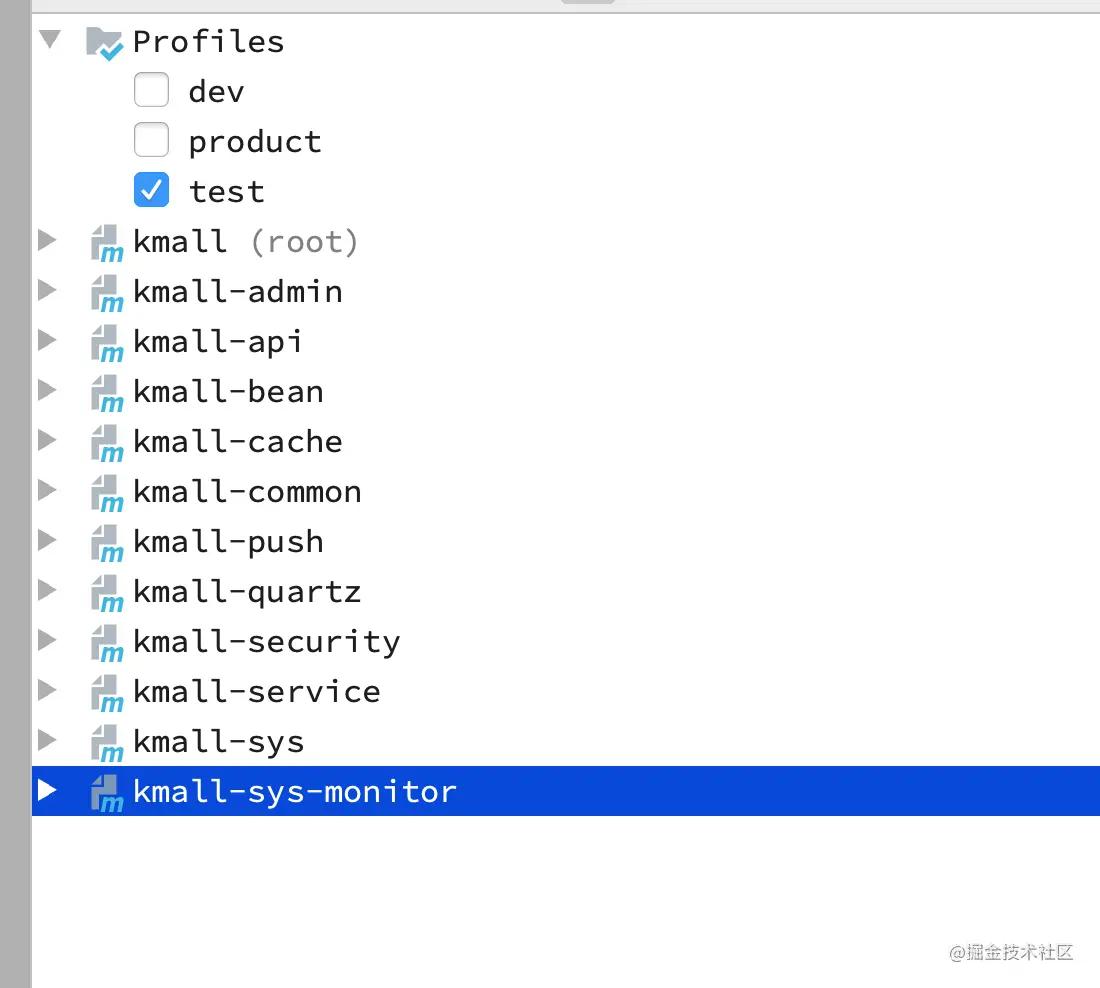Image resolution: width=1100 pixels, height=988 pixels.
Task: Select the kmall-security module label
Action: [267, 643]
